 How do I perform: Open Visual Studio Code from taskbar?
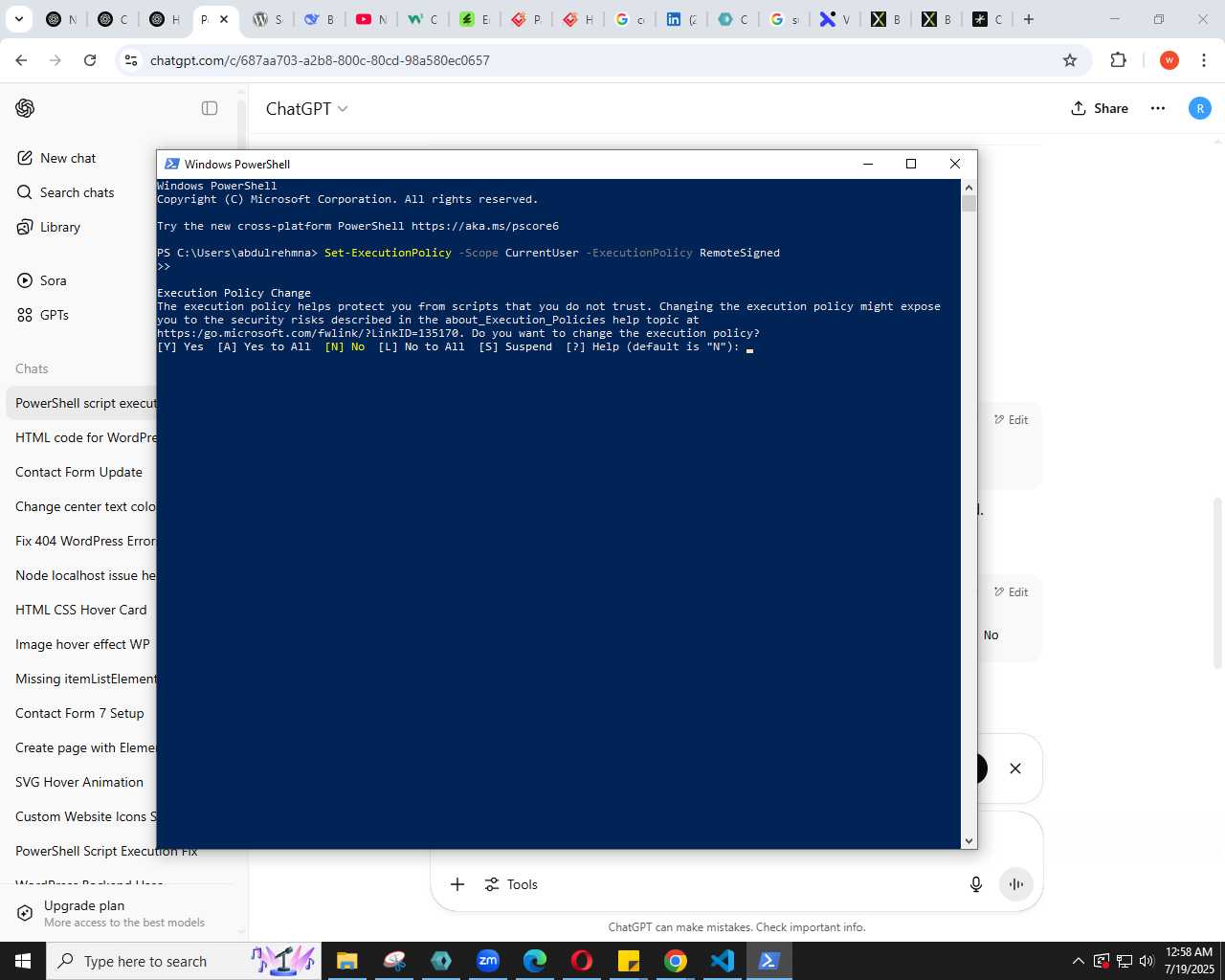(x=723, y=961)
